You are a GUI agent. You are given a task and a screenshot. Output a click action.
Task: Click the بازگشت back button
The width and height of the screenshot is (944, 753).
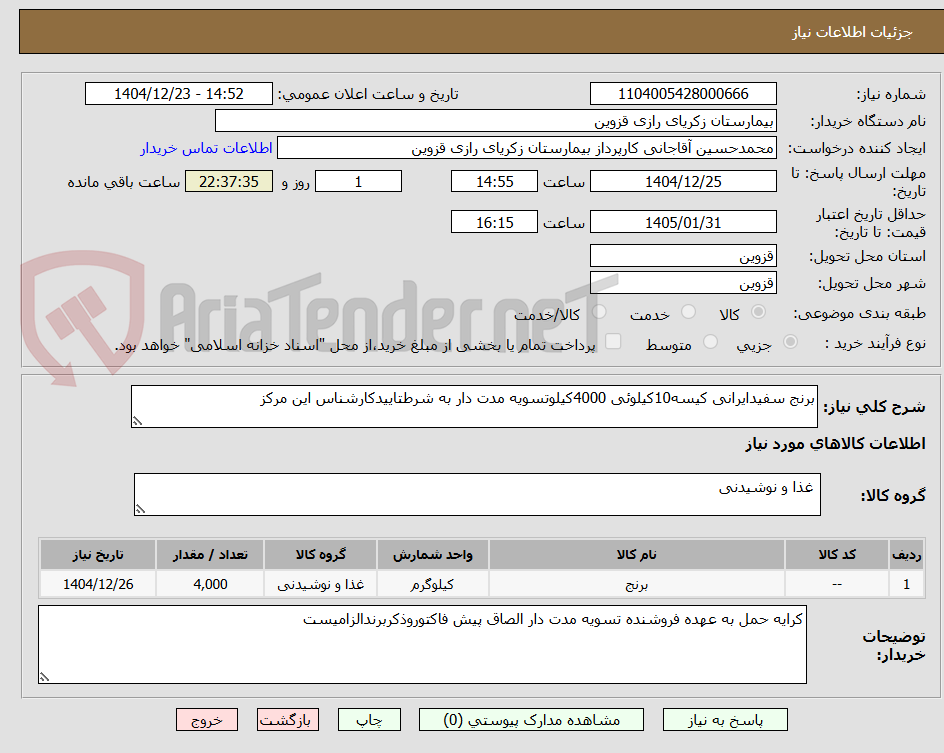(x=288, y=720)
